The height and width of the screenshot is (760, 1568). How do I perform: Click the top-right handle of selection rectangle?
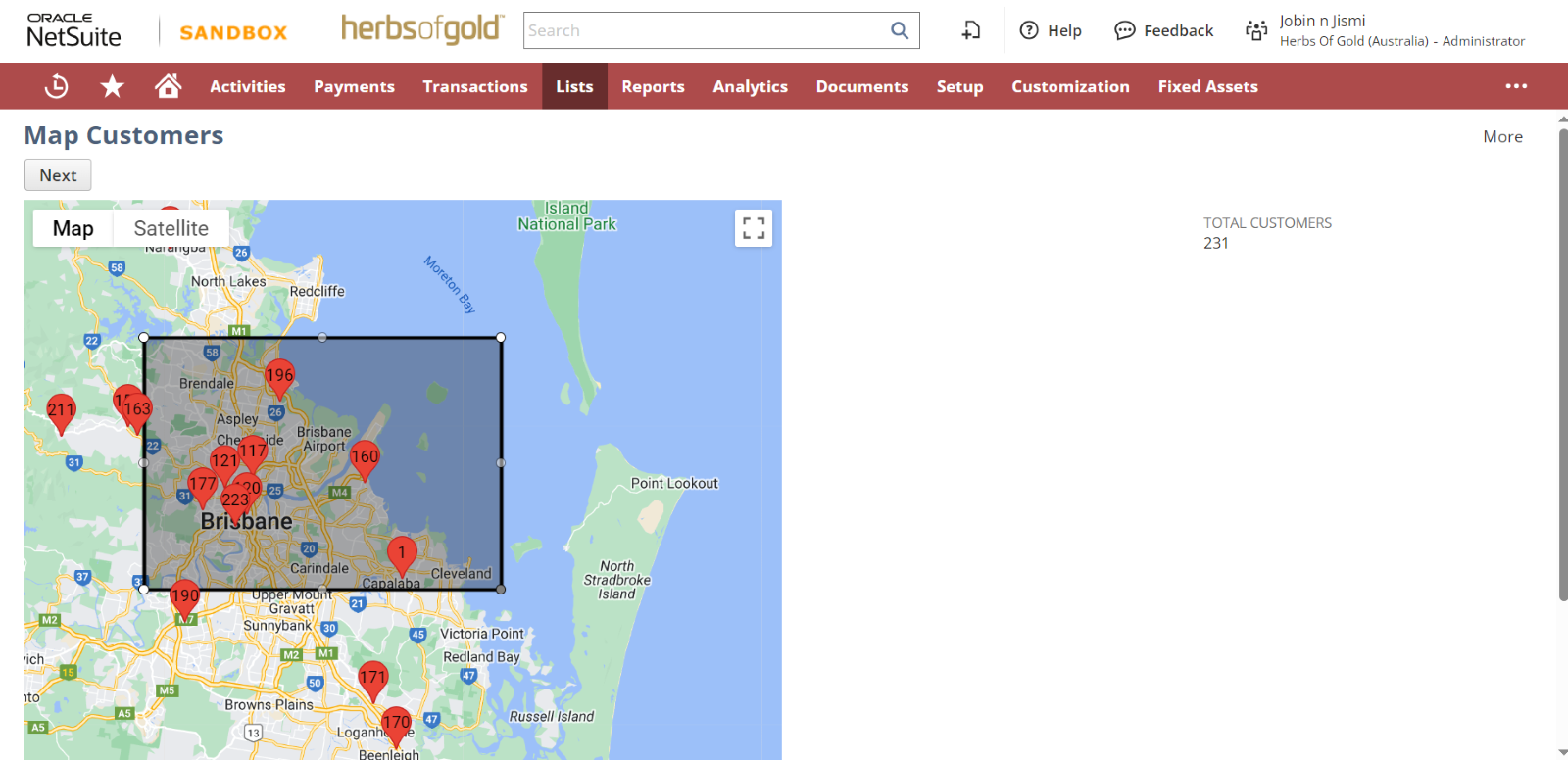(x=501, y=338)
